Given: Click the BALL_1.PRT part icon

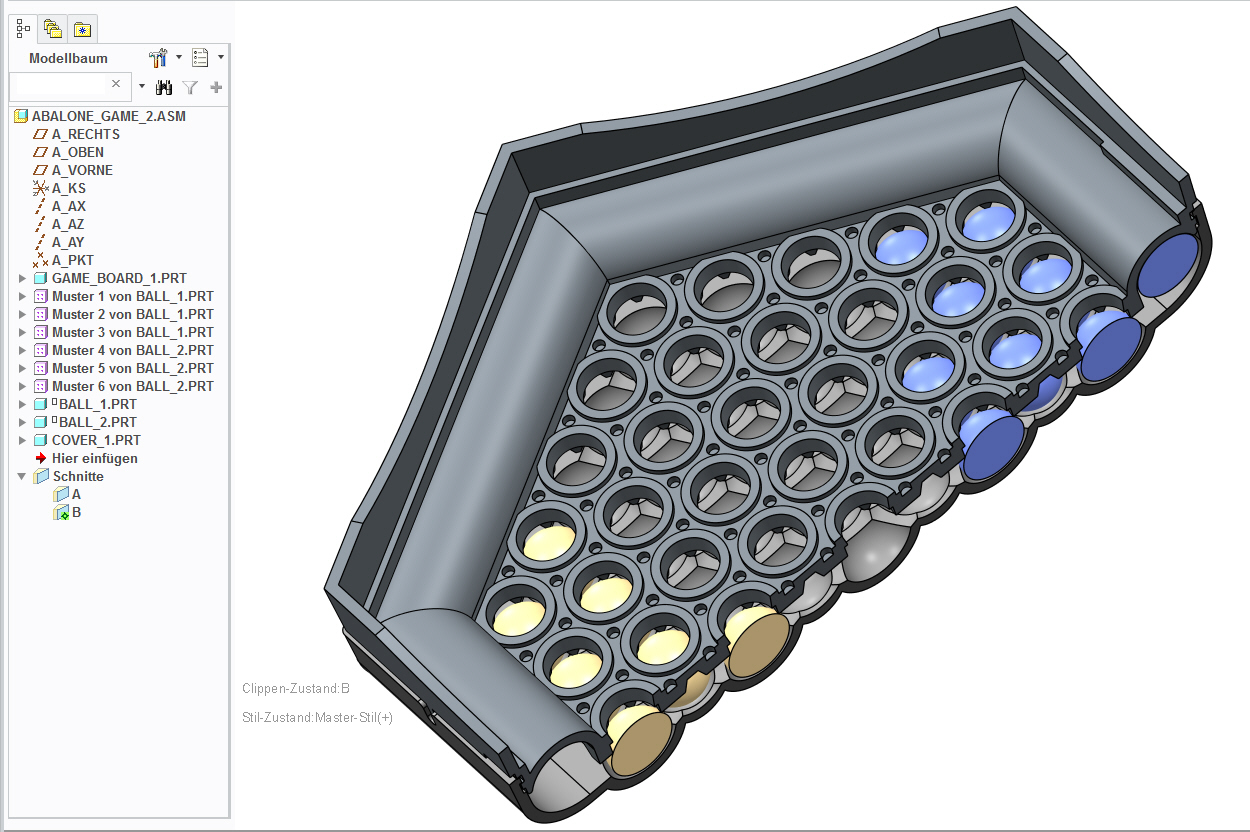Looking at the screenshot, I should click(x=41, y=404).
